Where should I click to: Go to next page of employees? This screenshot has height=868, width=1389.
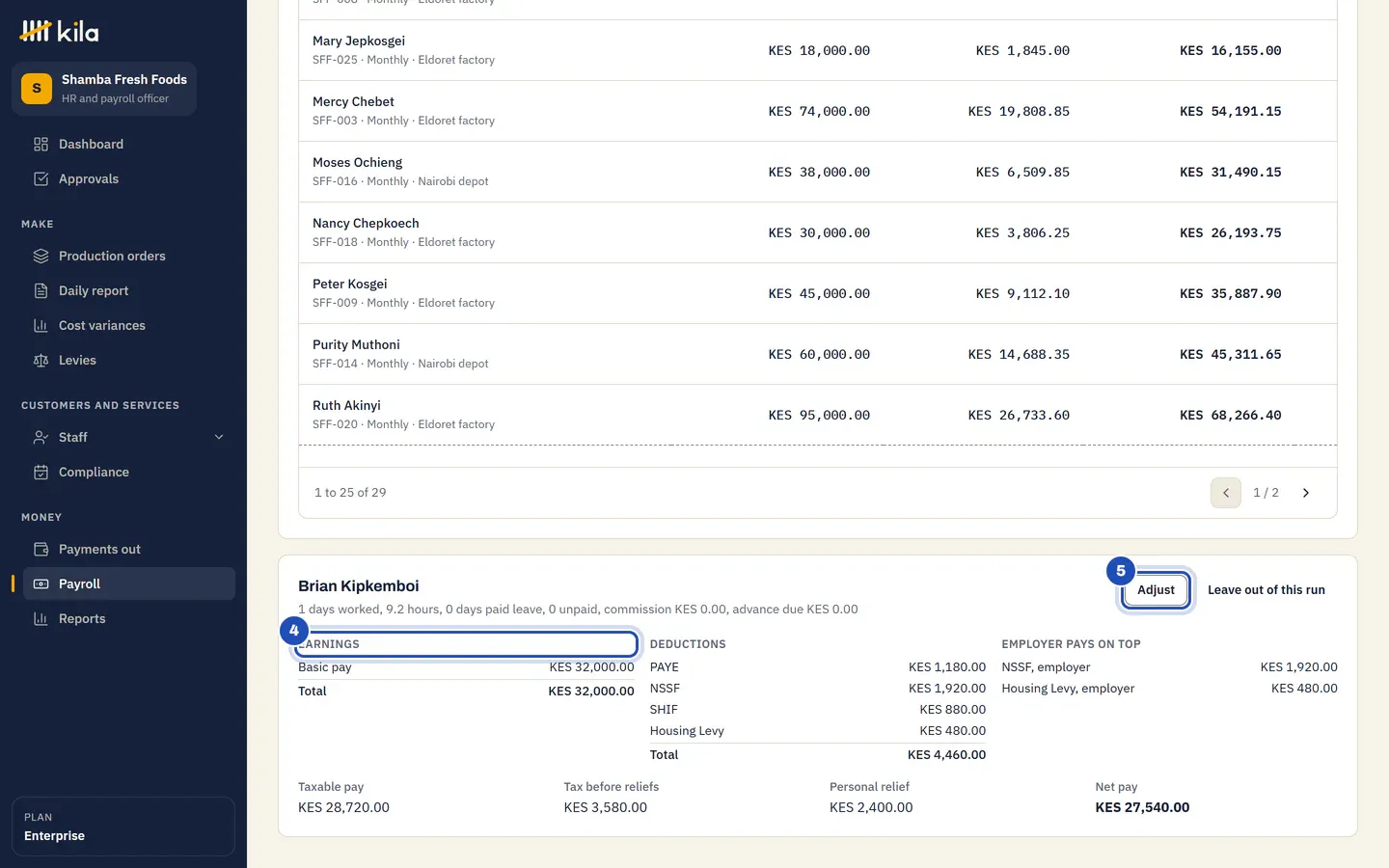1306,493
